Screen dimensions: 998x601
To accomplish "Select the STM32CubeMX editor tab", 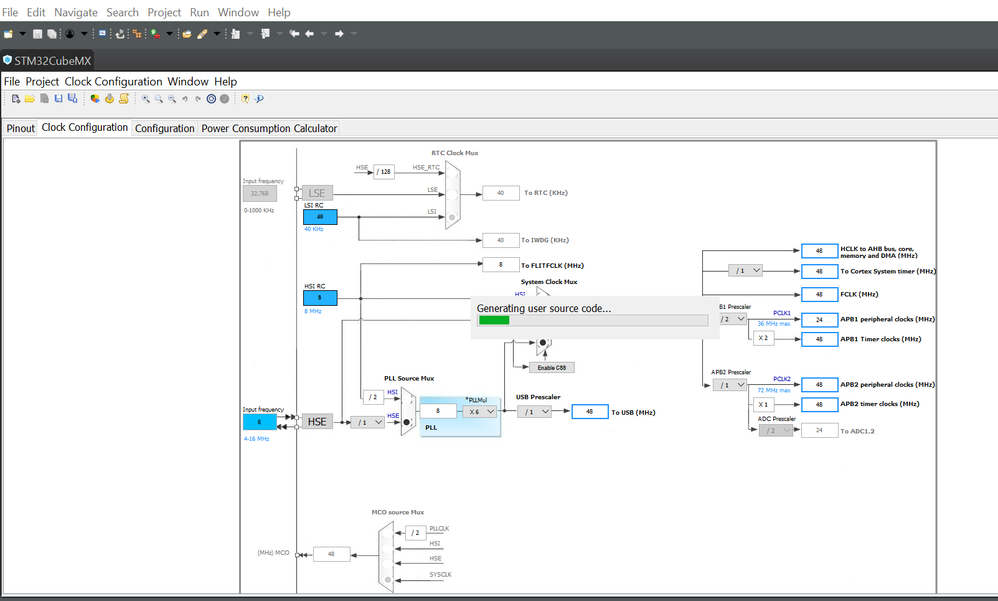I will [48, 60].
